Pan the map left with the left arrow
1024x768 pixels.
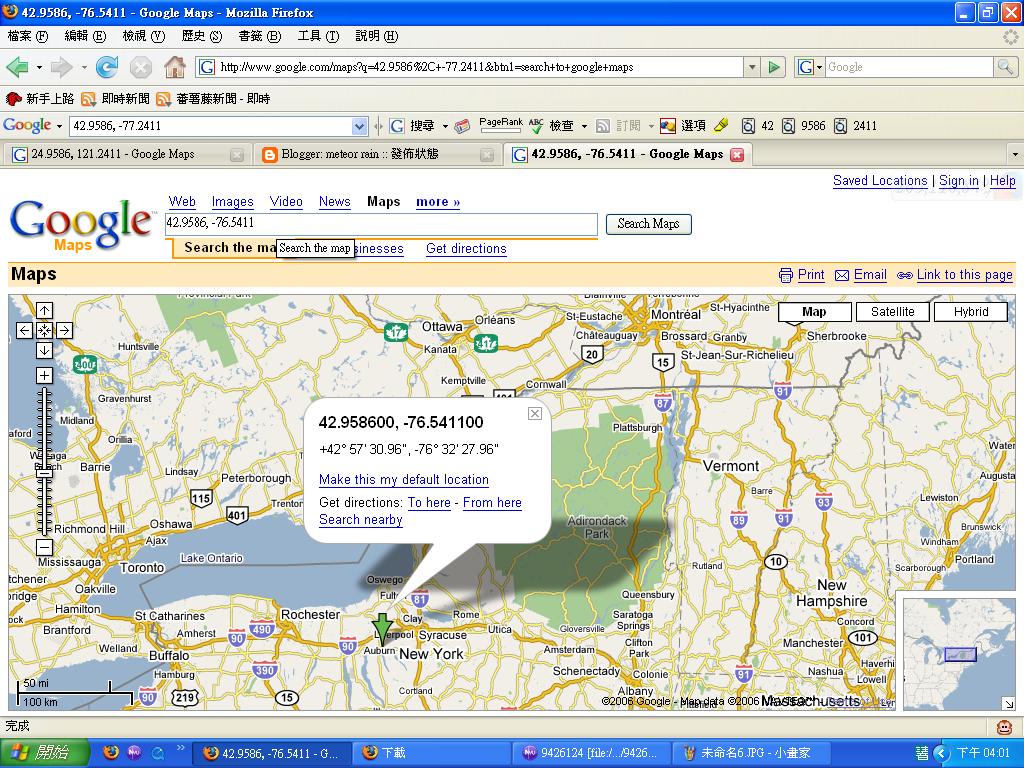(24, 330)
